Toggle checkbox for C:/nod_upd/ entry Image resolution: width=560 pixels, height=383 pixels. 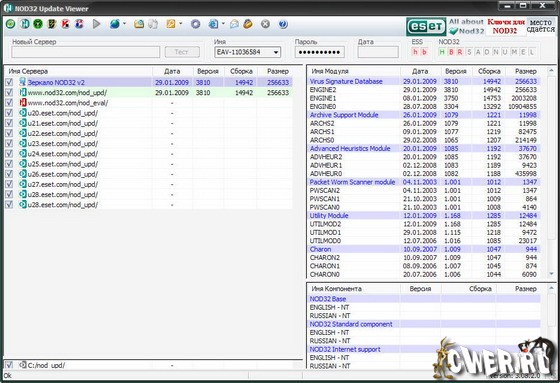coord(9,365)
